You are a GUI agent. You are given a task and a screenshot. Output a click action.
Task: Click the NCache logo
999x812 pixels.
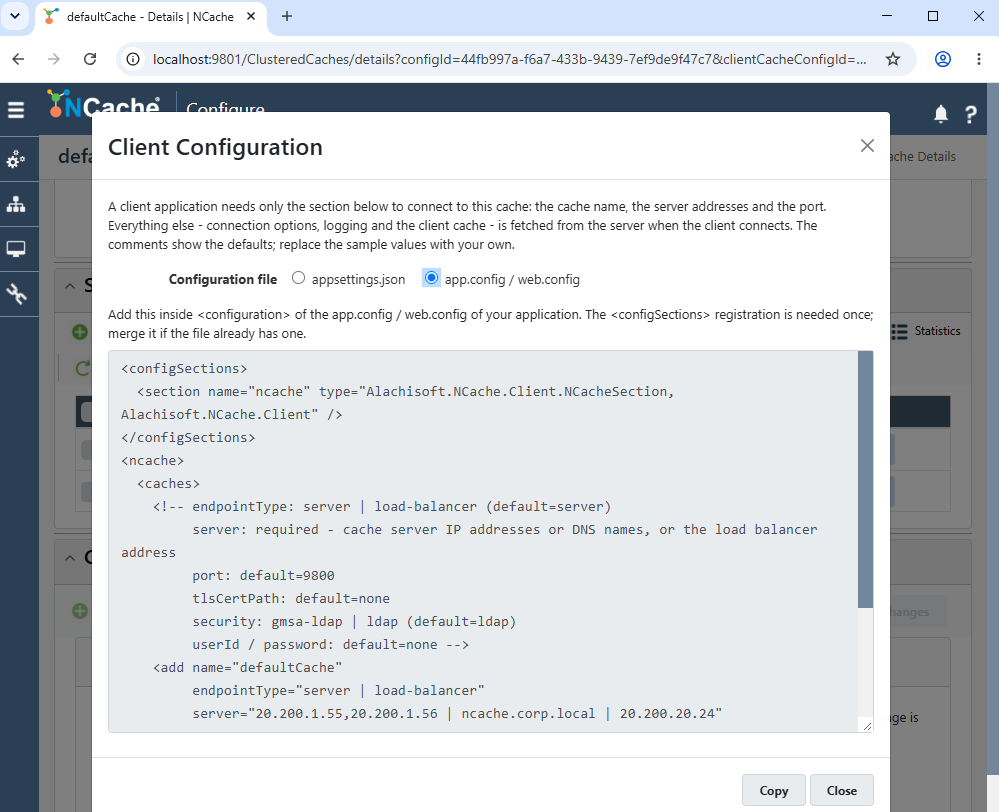(x=103, y=102)
